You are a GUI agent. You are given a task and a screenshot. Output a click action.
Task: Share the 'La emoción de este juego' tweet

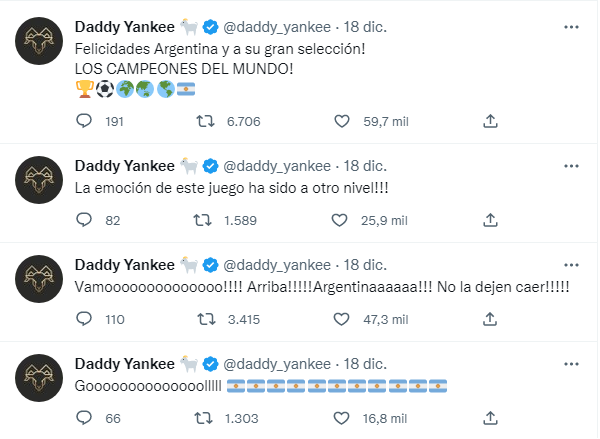[490, 221]
